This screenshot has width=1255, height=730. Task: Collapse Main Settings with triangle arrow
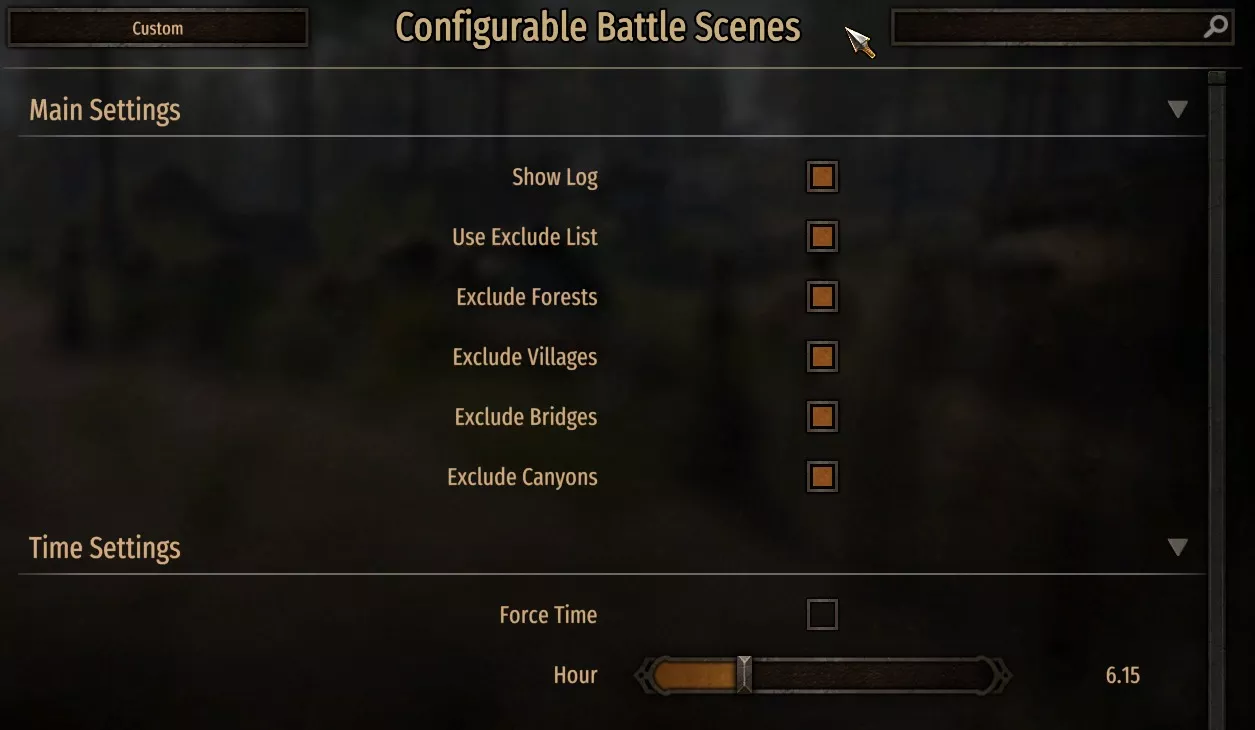(x=1178, y=109)
